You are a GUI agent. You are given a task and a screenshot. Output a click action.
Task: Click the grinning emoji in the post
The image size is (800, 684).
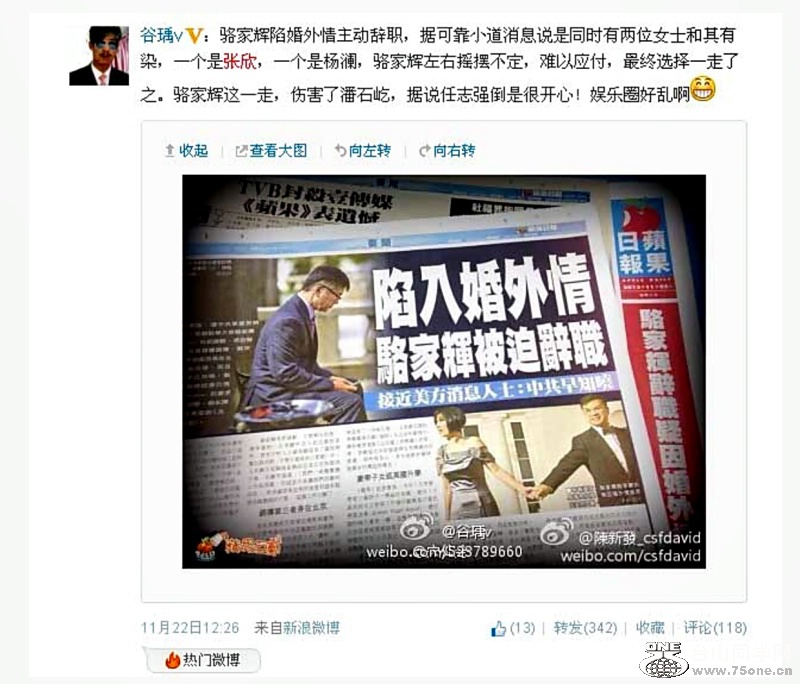(703, 90)
